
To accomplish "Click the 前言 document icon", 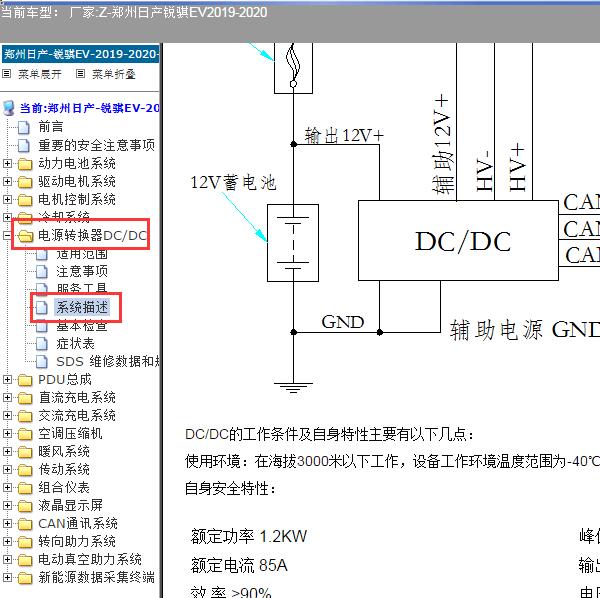I will pyautogui.click(x=24, y=127).
